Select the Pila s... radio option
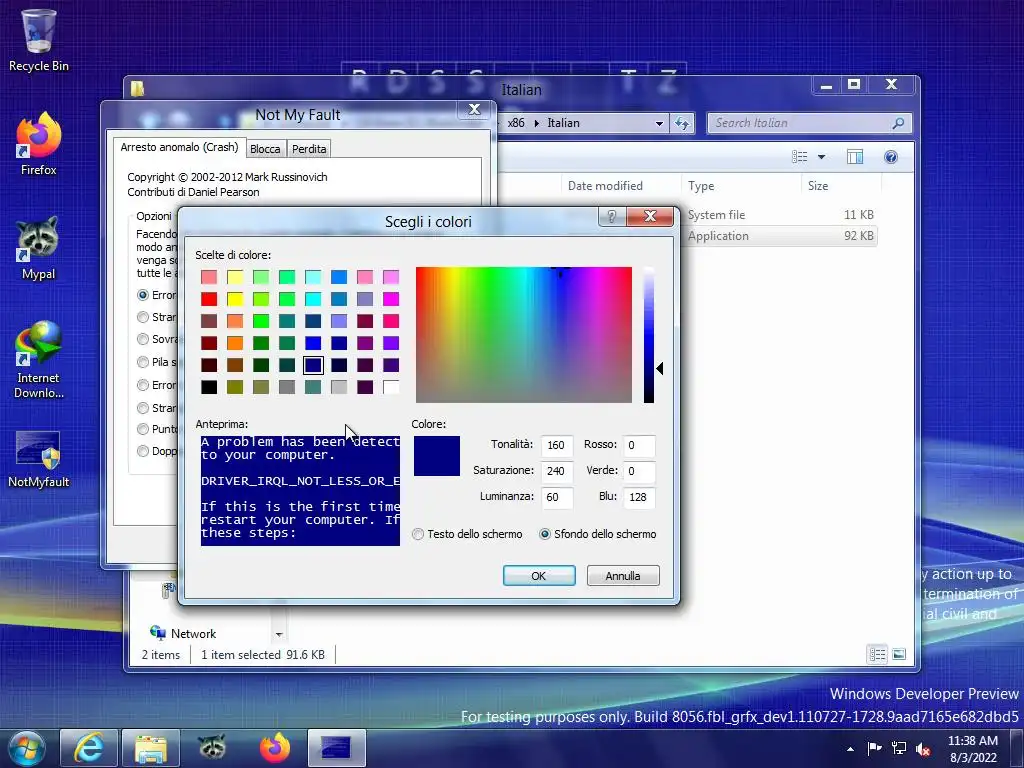 point(143,362)
